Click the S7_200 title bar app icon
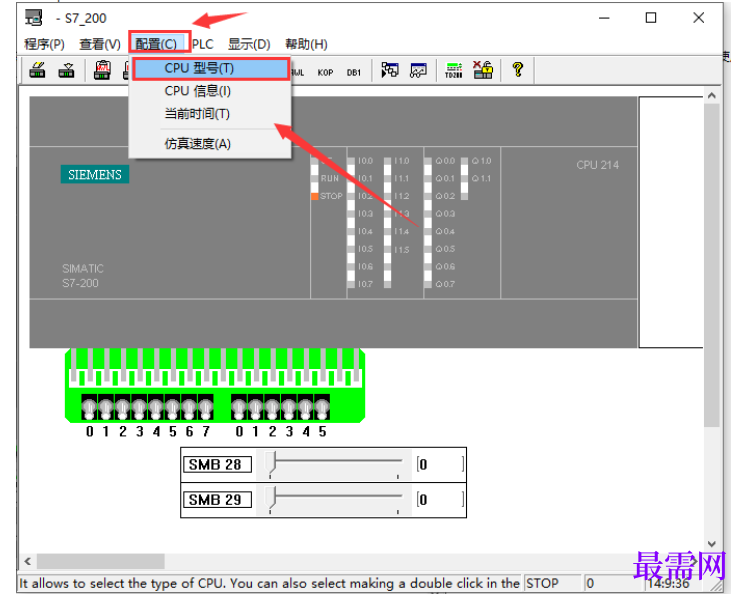This screenshot has height=597, width=745. coord(34,18)
